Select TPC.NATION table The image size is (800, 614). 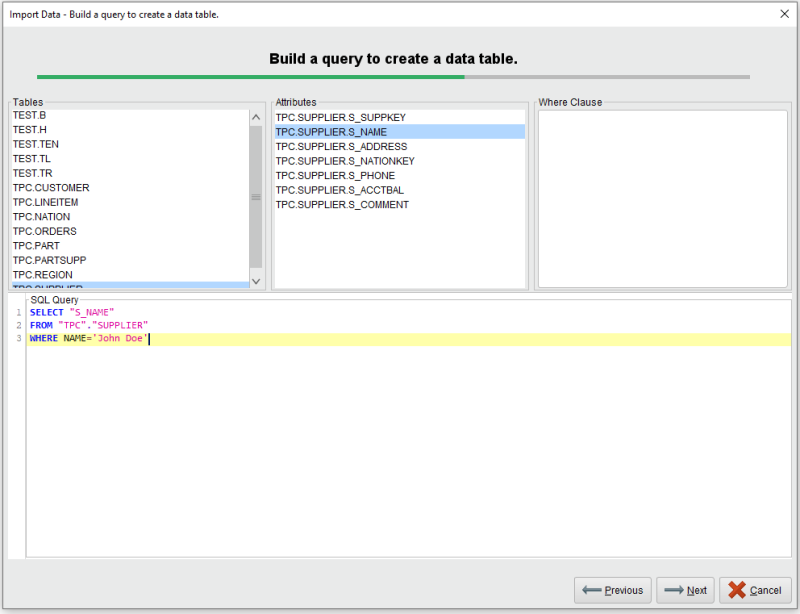click(x=131, y=217)
